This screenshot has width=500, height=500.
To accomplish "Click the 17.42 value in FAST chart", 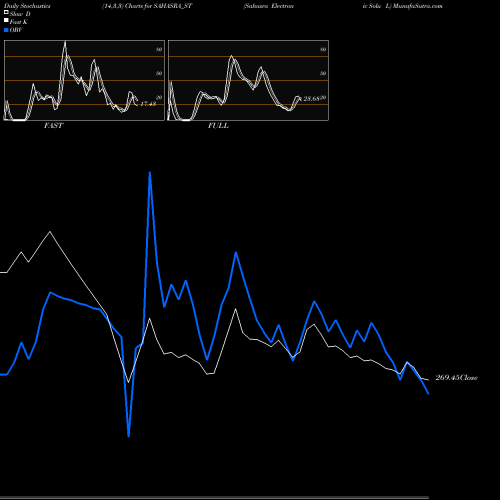I will pyautogui.click(x=148, y=104).
